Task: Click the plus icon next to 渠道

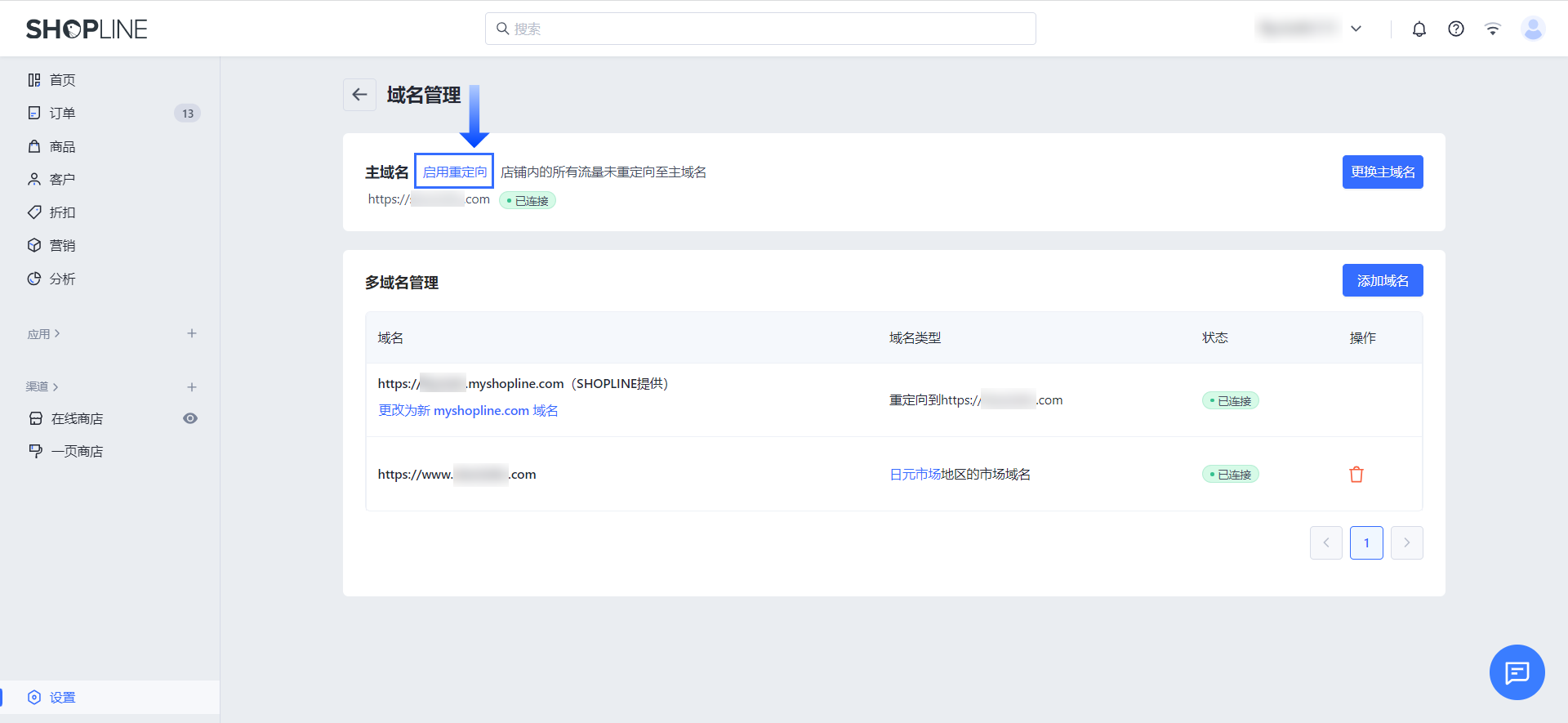Action: pos(192,387)
